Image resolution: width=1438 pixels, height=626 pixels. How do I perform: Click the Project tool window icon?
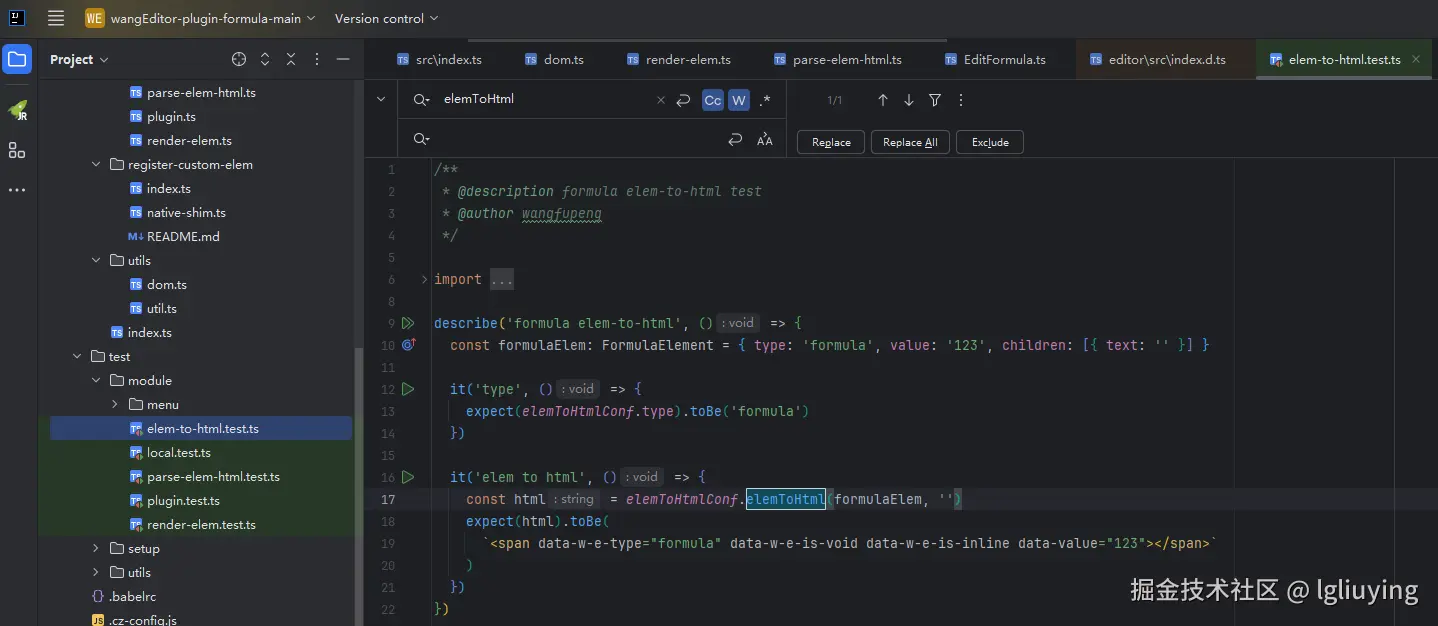pos(17,60)
